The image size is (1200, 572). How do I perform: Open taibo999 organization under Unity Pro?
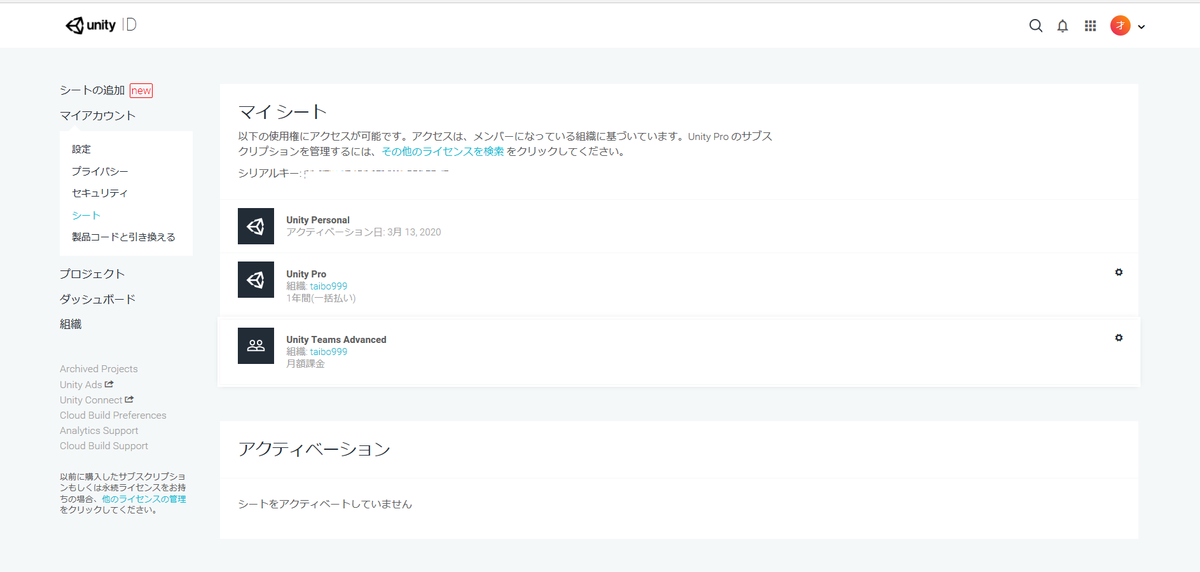(x=329, y=286)
